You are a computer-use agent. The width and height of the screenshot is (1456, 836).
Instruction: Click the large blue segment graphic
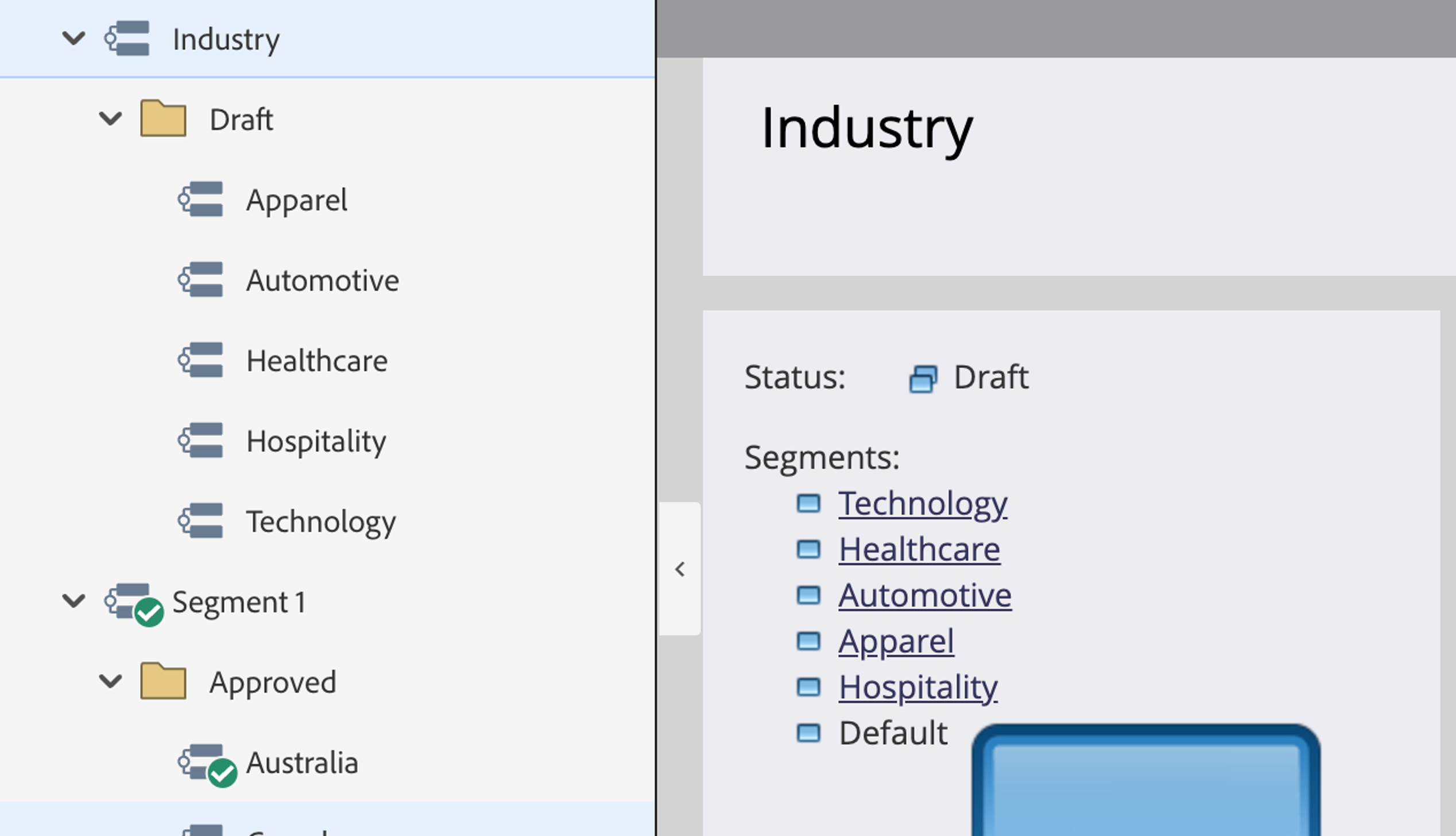(x=1145, y=781)
